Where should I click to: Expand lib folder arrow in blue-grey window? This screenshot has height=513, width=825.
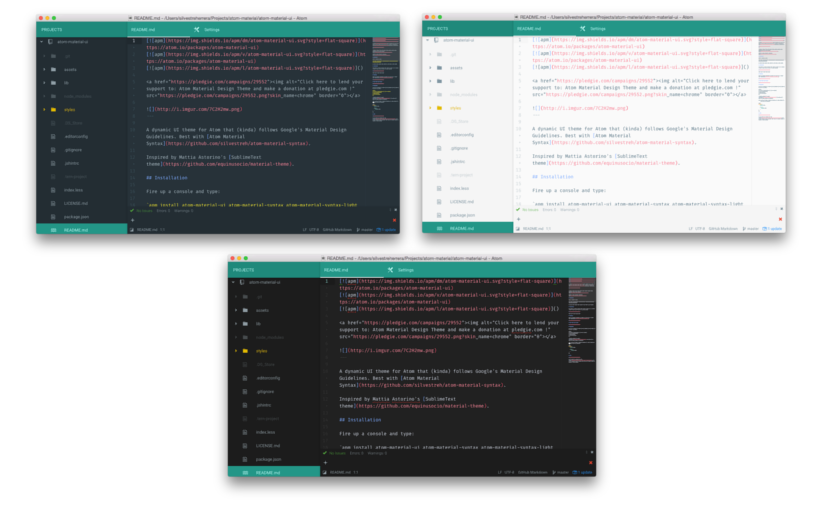coord(44,83)
